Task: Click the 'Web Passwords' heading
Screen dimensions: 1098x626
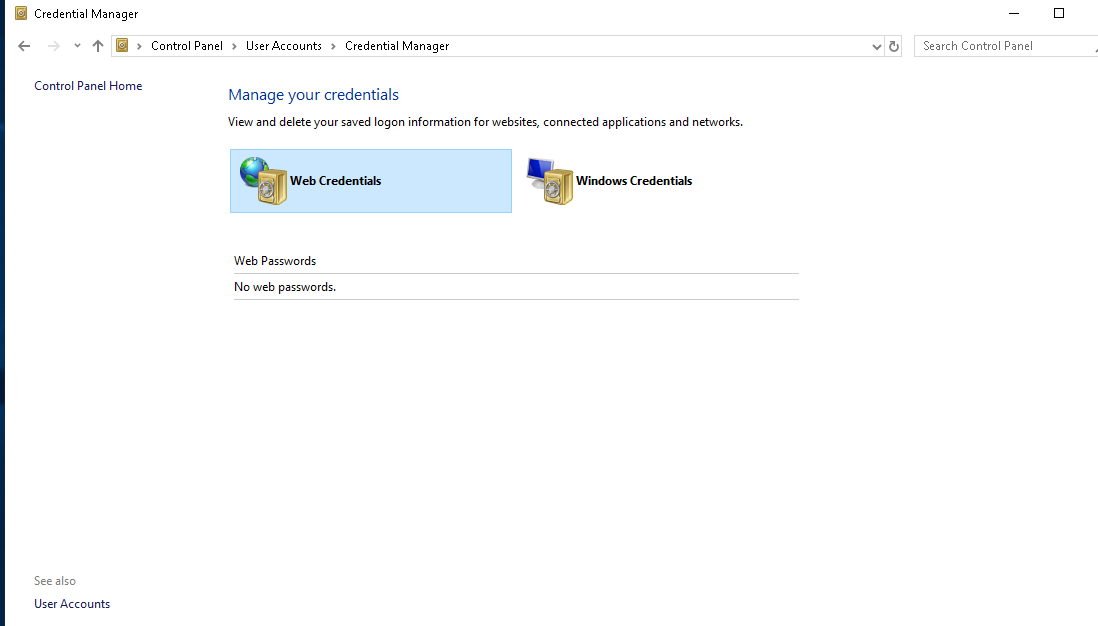Action: click(x=275, y=260)
